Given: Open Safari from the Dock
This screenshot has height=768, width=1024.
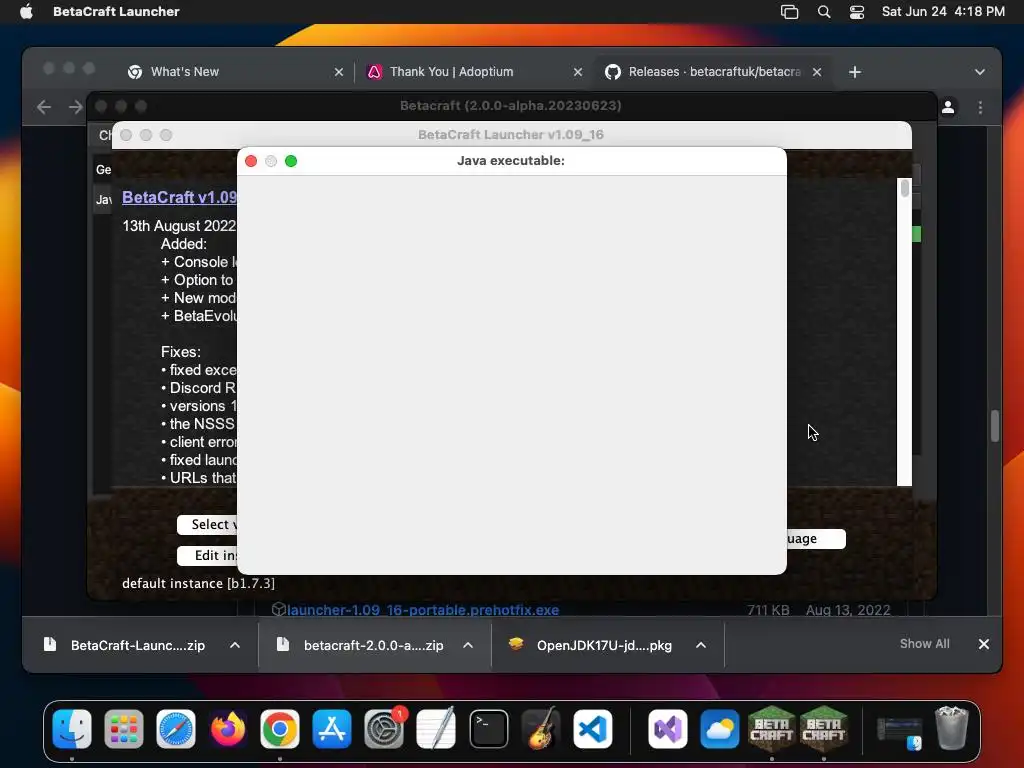Looking at the screenshot, I should [x=176, y=729].
